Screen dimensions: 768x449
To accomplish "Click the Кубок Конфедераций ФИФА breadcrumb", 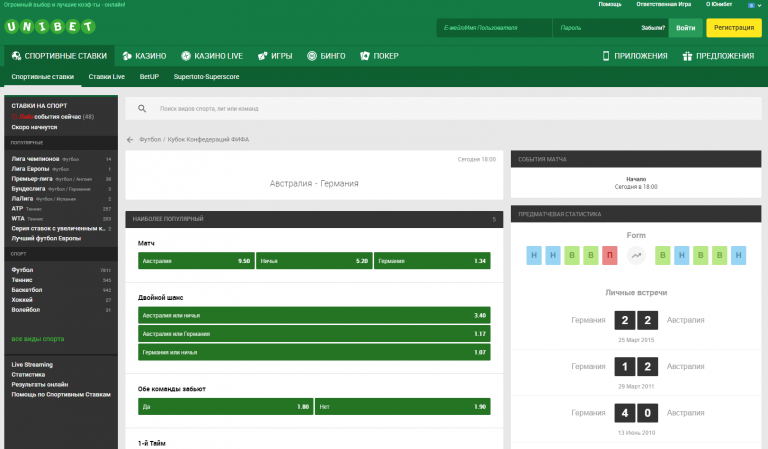I will 208,140.
